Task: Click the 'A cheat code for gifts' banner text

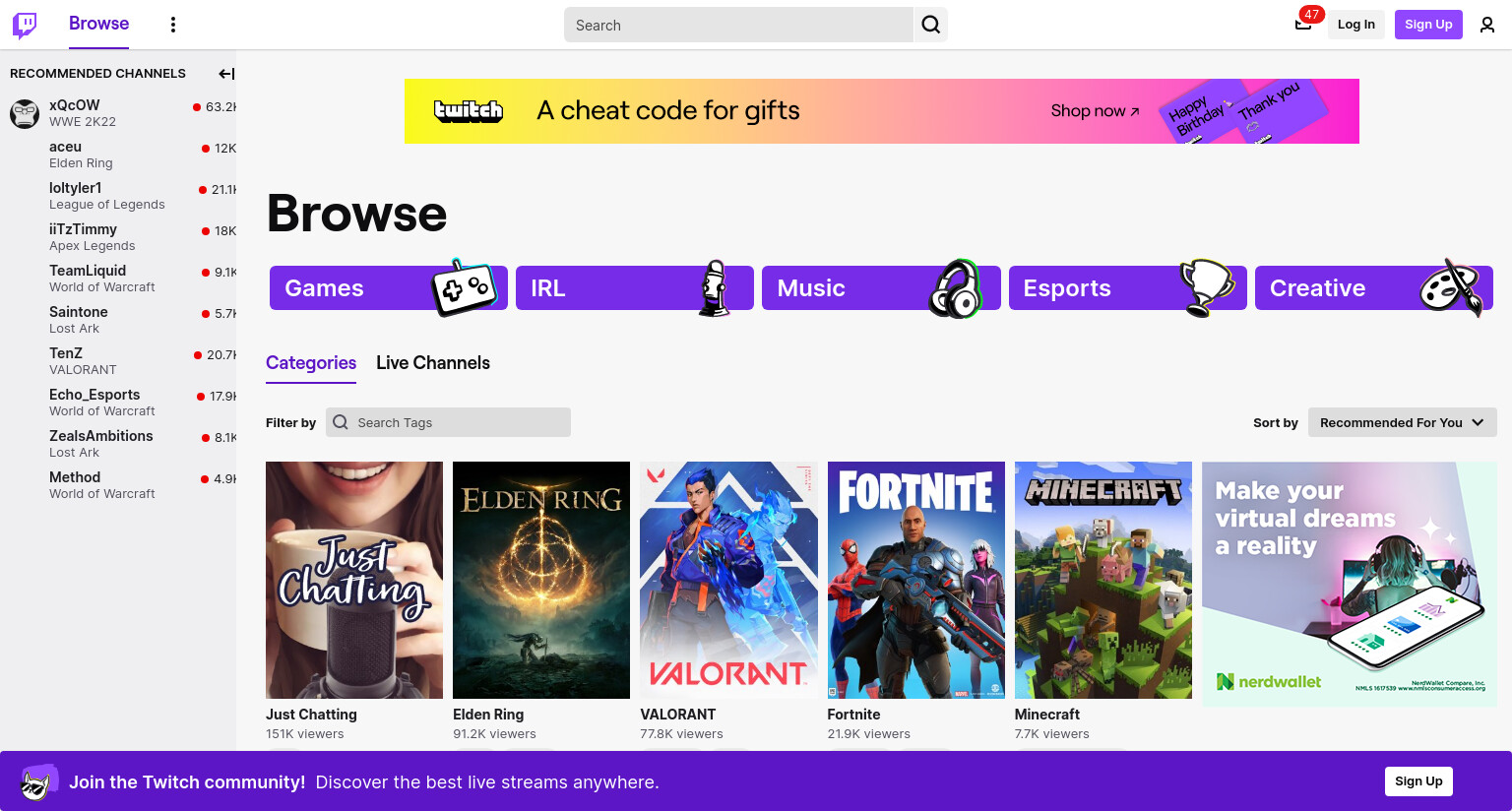Action: pyautogui.click(x=668, y=111)
